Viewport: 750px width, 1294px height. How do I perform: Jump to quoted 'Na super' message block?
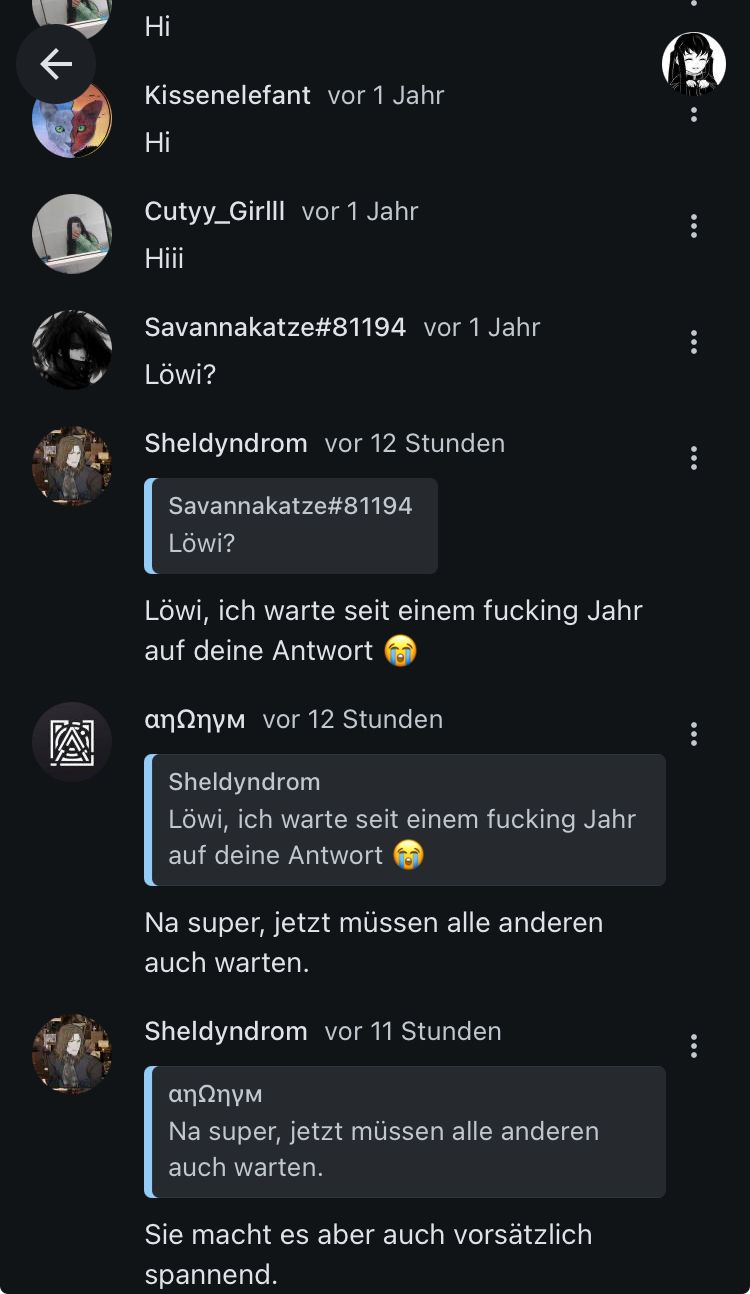tap(405, 1132)
